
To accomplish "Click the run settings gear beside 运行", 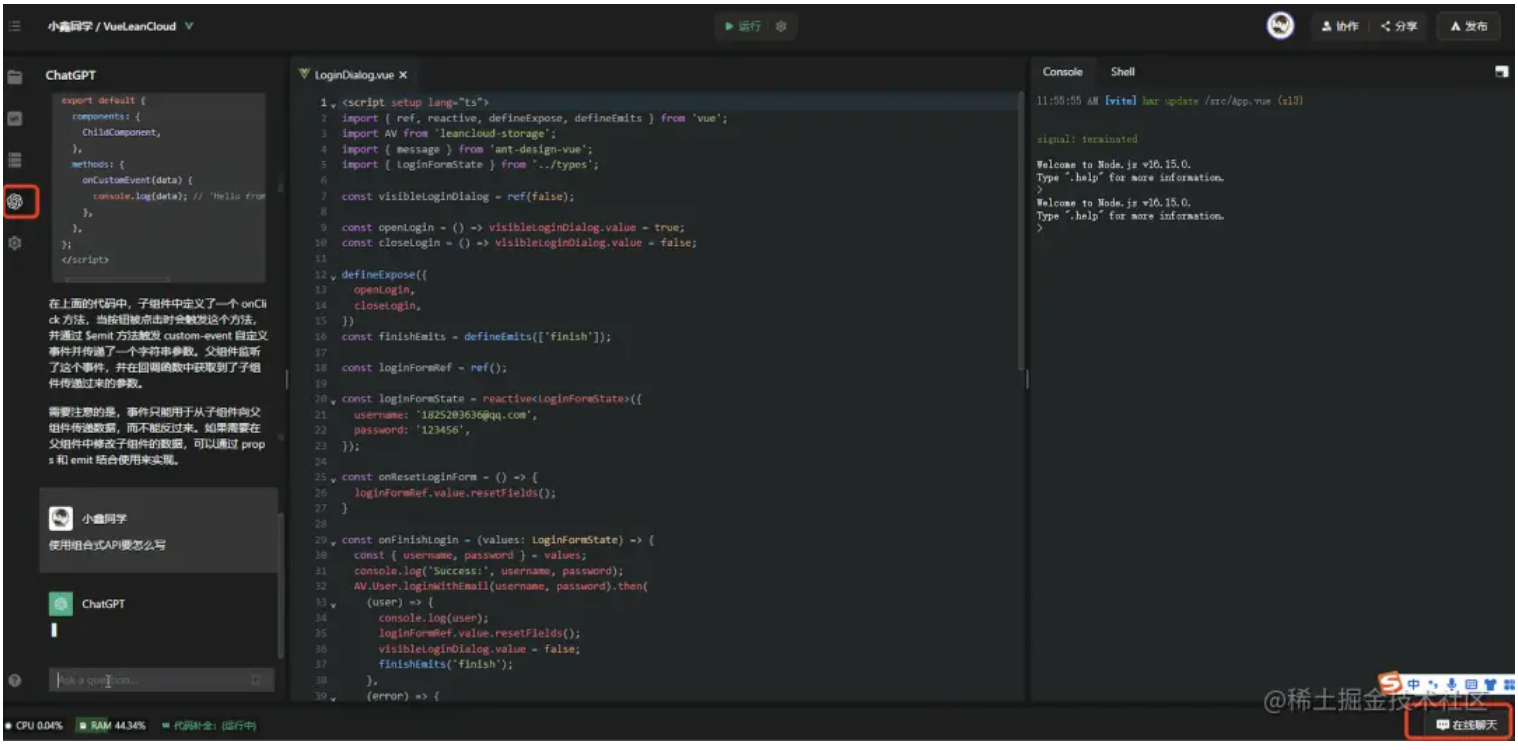I will pos(781,26).
